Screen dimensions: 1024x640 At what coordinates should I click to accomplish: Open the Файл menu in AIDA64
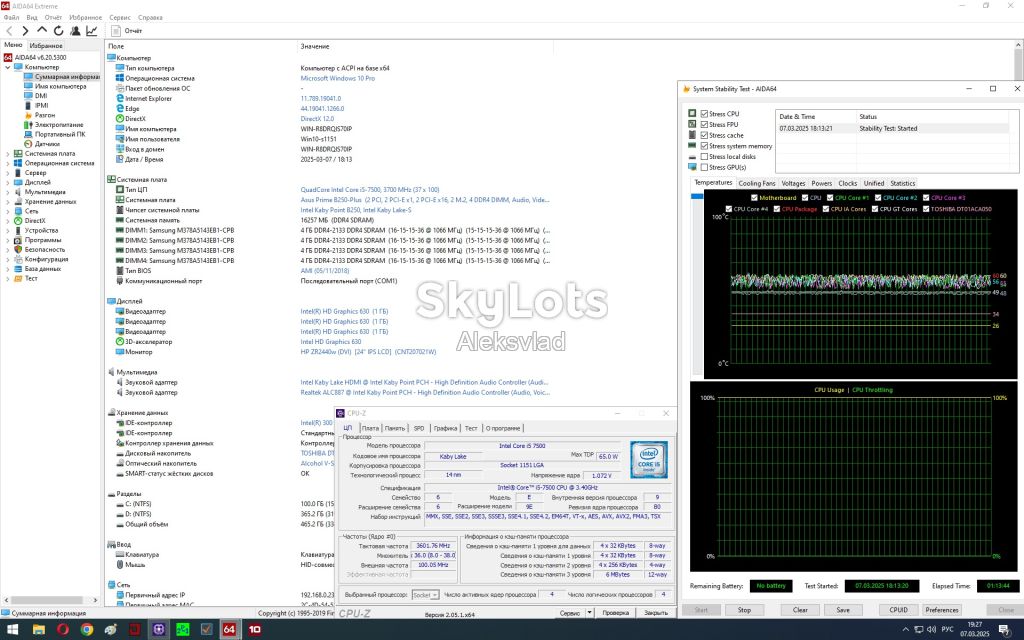click(x=11, y=18)
